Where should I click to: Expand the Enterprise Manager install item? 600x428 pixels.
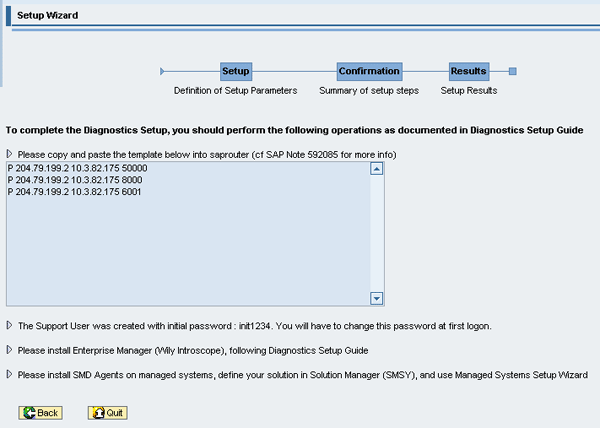[10, 350]
